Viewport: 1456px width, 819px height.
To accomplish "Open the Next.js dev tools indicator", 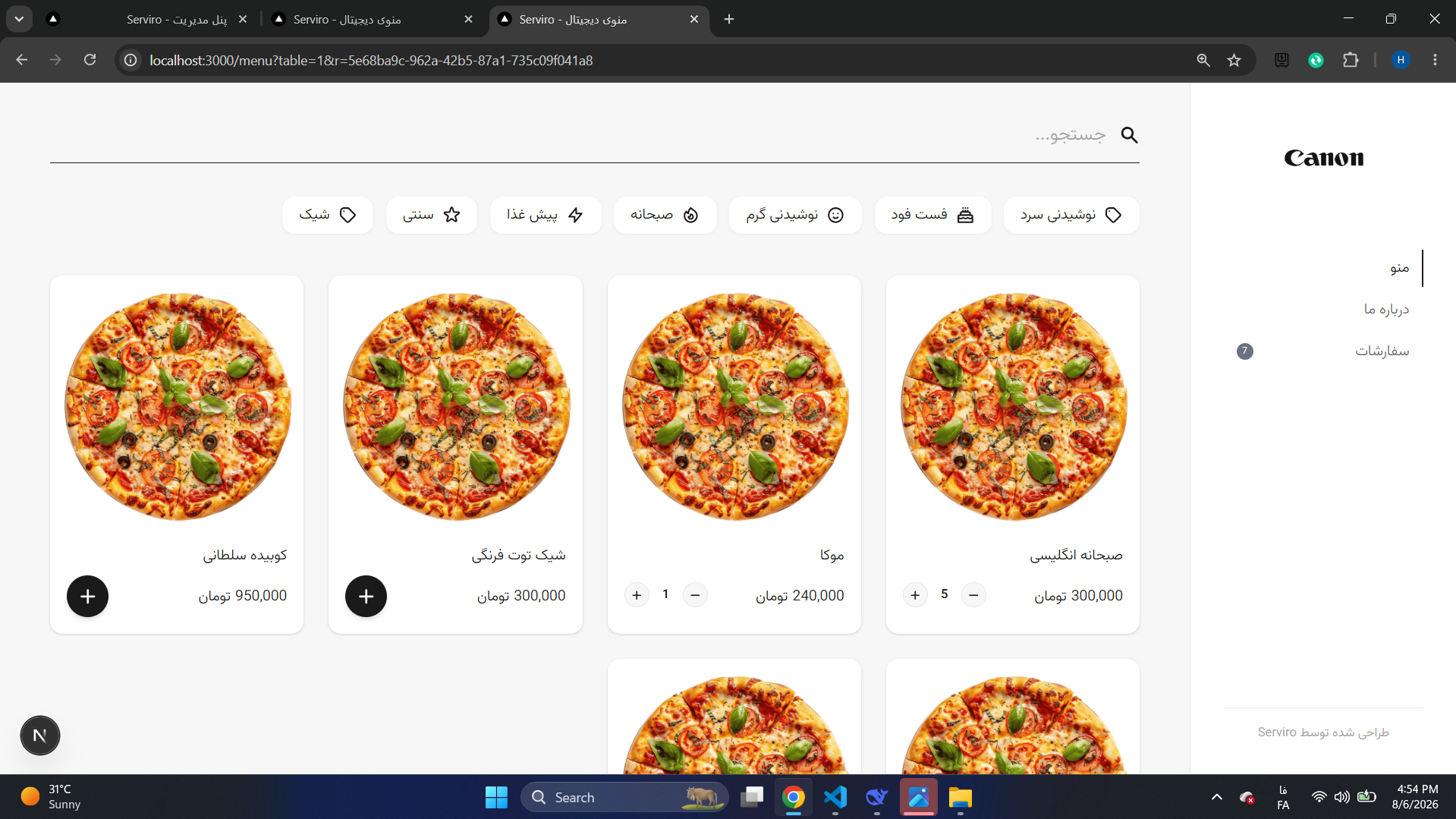I will coord(39,736).
